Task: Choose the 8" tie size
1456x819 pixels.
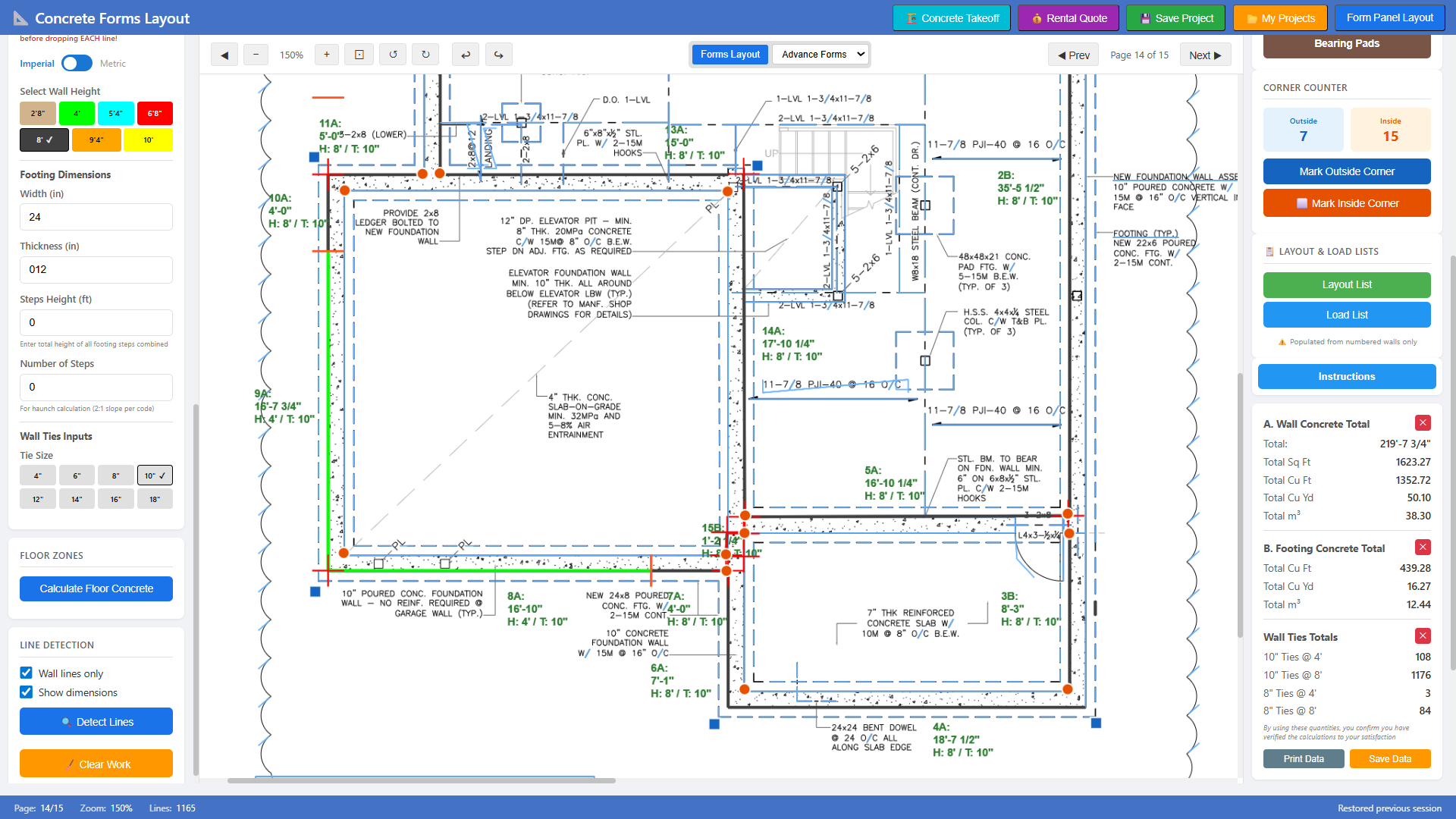Action: [x=116, y=475]
